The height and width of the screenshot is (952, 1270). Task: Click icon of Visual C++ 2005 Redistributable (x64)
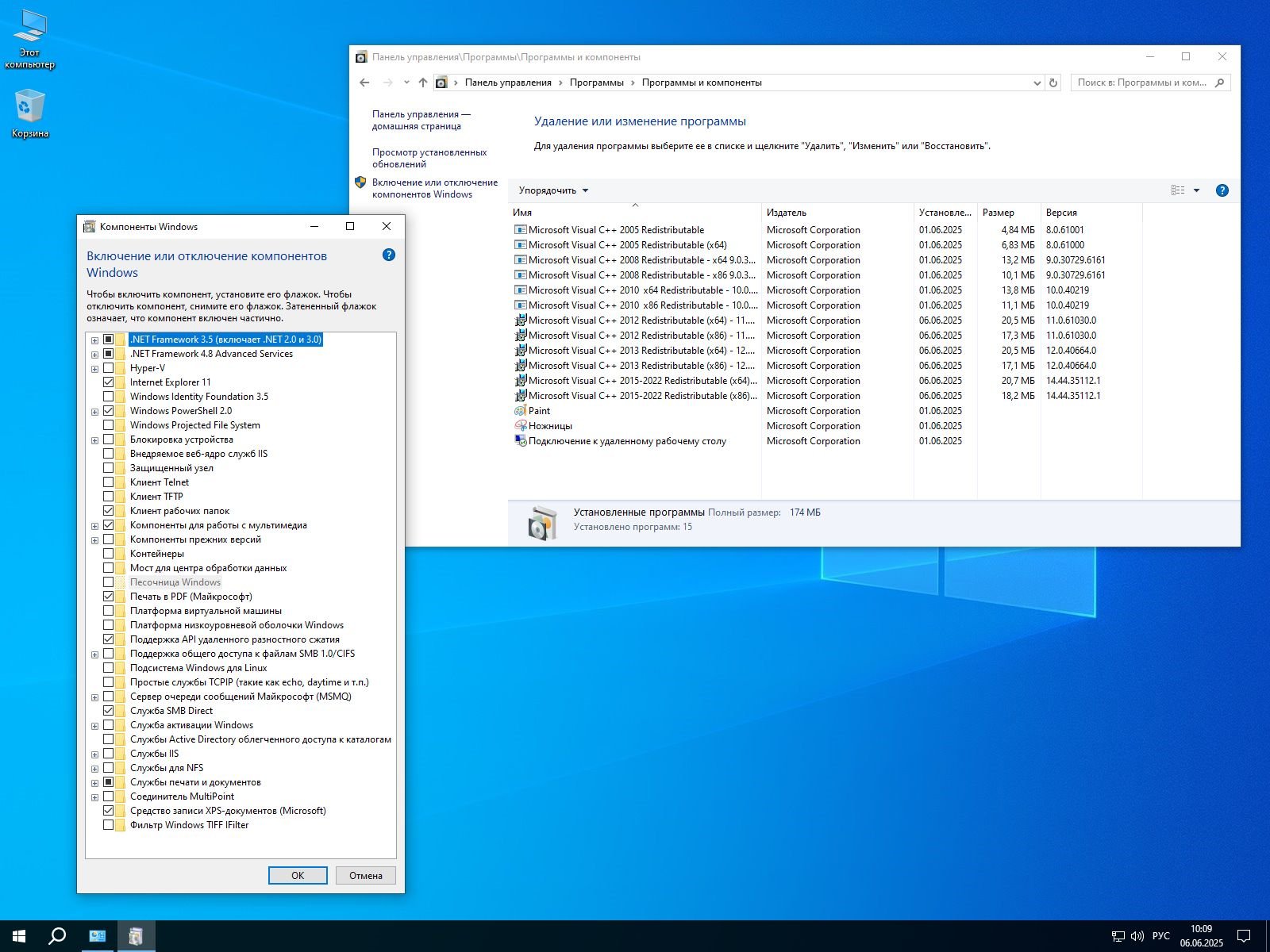click(x=521, y=245)
